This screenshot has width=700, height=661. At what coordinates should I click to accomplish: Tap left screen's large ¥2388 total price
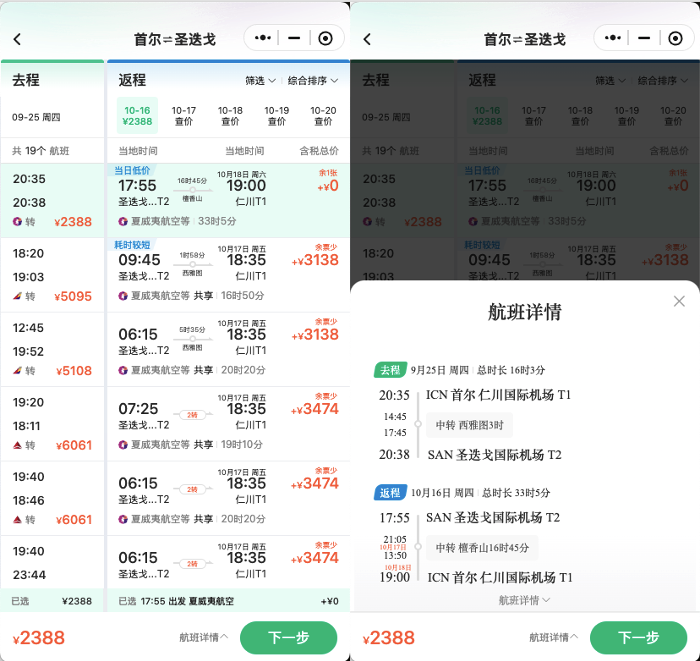(39, 637)
